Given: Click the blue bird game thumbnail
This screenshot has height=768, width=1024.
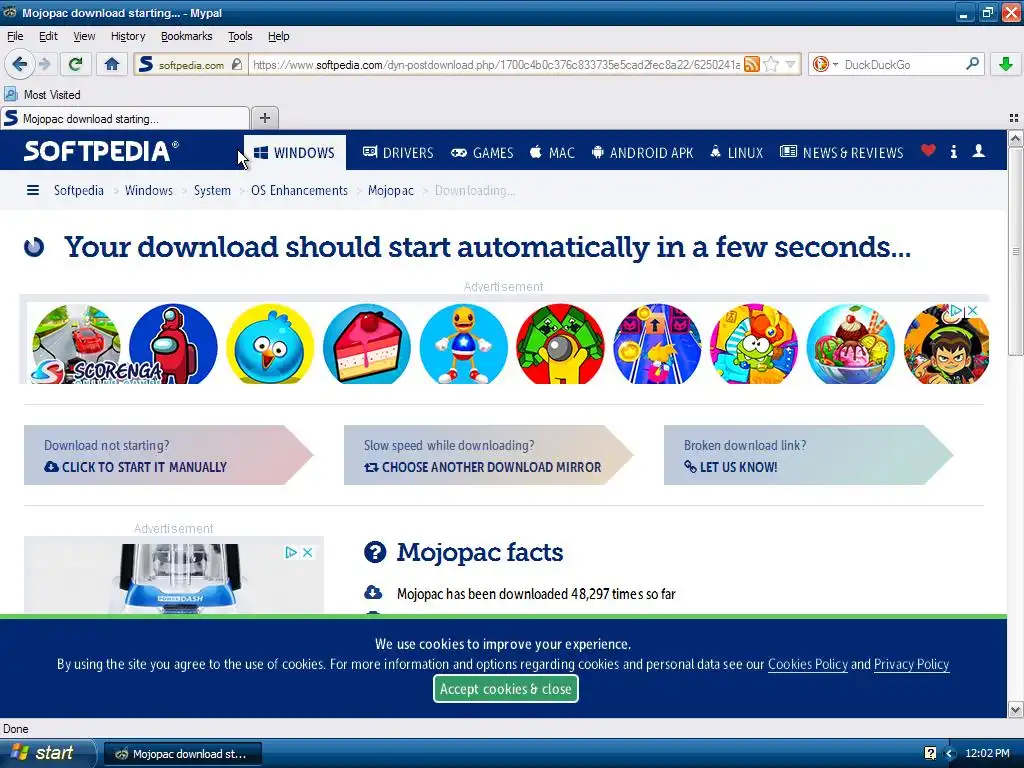Looking at the screenshot, I should 270,344.
